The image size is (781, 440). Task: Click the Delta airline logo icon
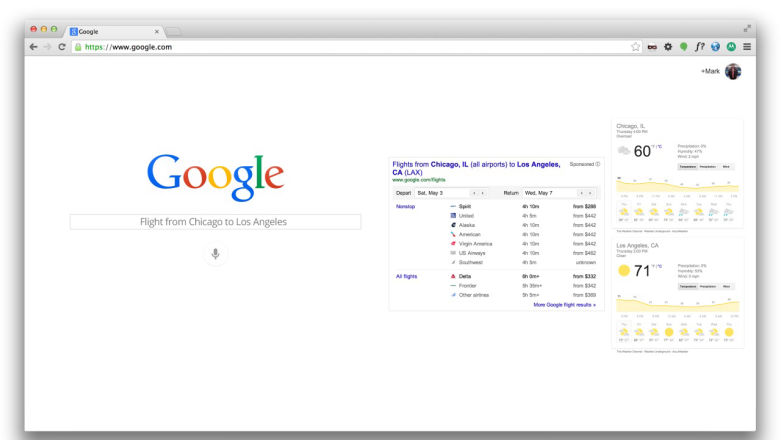pos(453,276)
